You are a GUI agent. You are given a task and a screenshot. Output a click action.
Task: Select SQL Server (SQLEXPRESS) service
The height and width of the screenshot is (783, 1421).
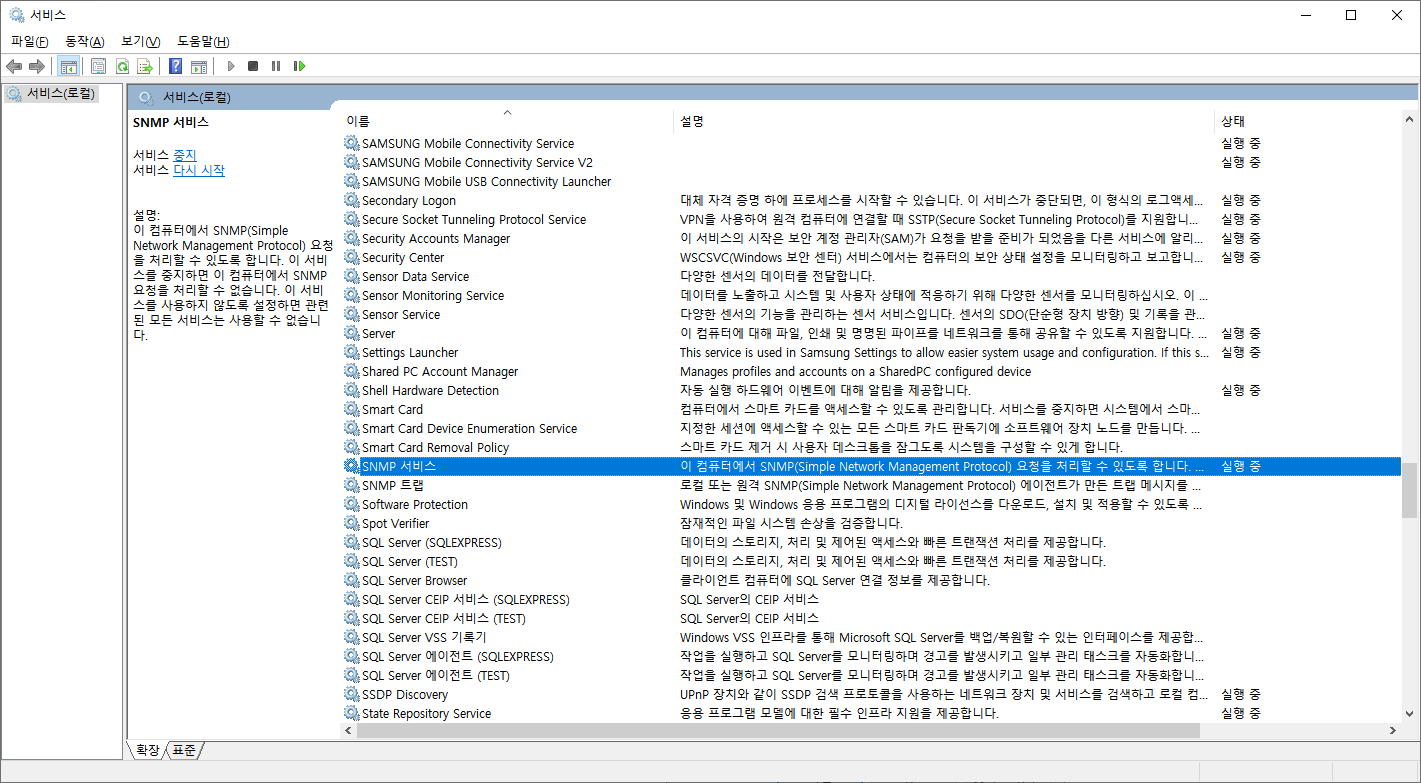coord(432,542)
